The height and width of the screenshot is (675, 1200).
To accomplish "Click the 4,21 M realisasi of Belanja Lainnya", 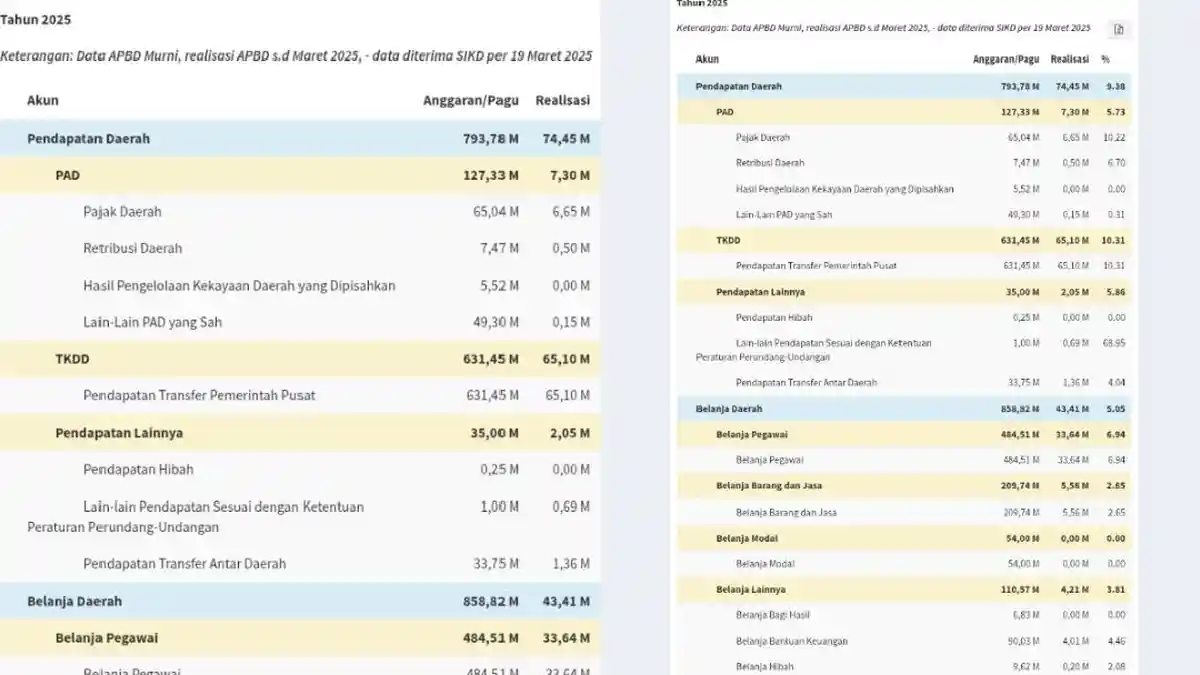I will 1077,590.
